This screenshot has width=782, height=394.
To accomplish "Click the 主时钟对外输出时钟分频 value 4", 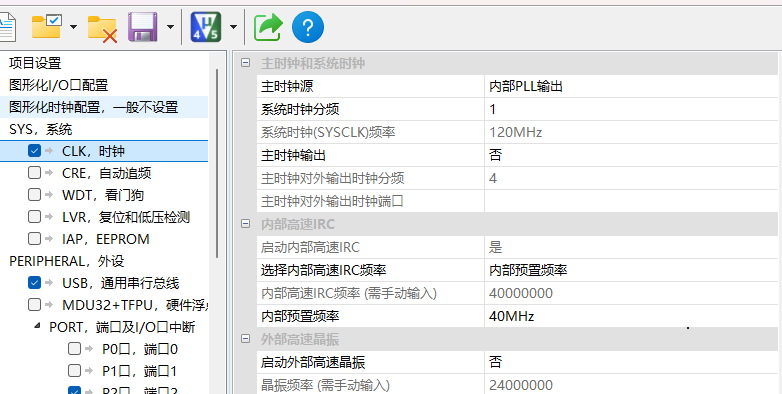I will click(493, 178).
